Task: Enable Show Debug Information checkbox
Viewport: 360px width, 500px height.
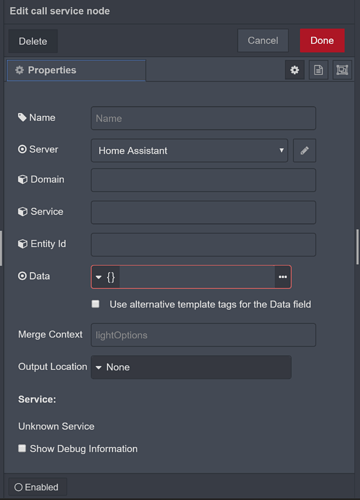Action: 22,448
